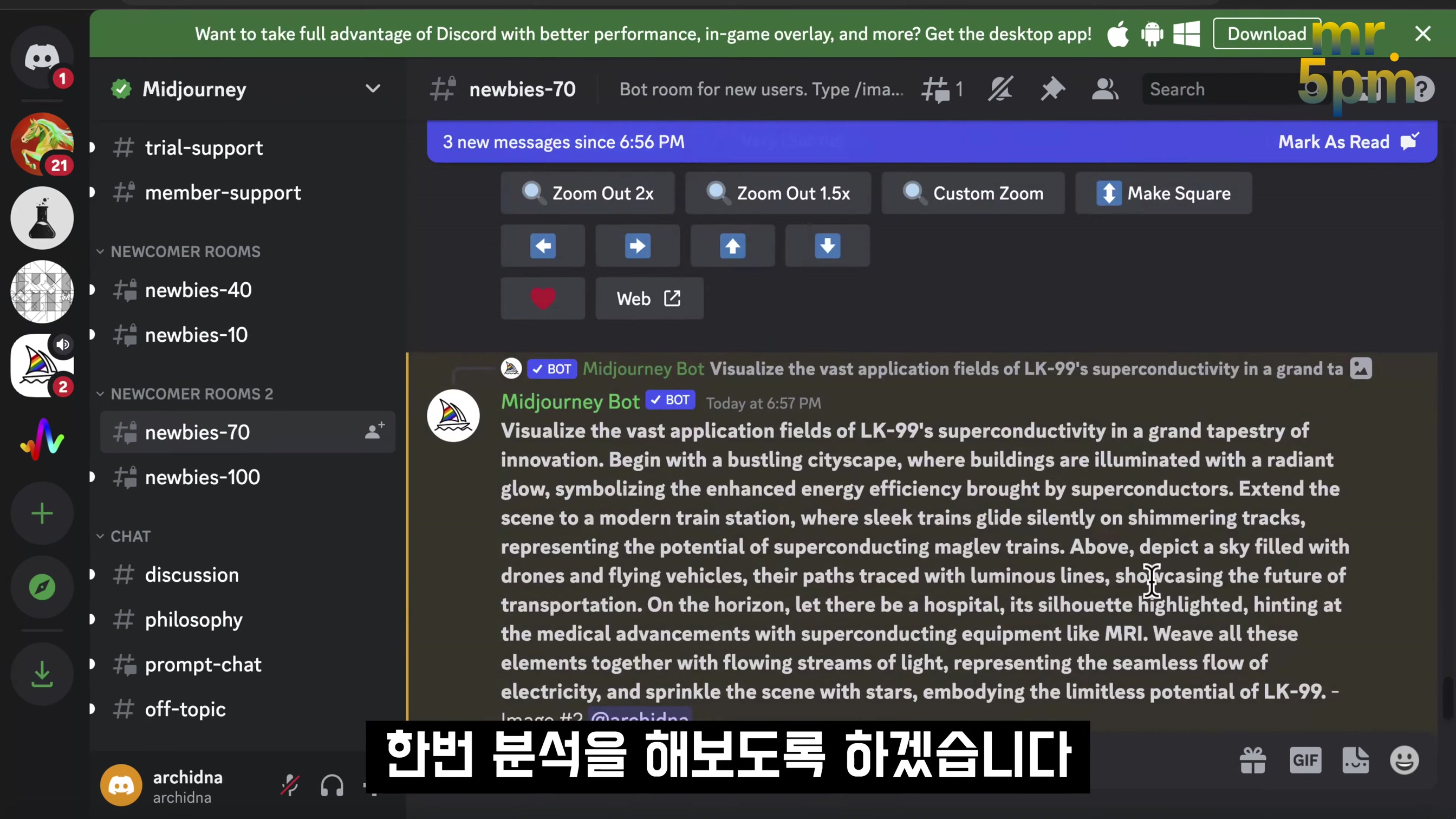Open archidna user avatar panel
The width and height of the screenshot is (1456, 819).
point(121,785)
